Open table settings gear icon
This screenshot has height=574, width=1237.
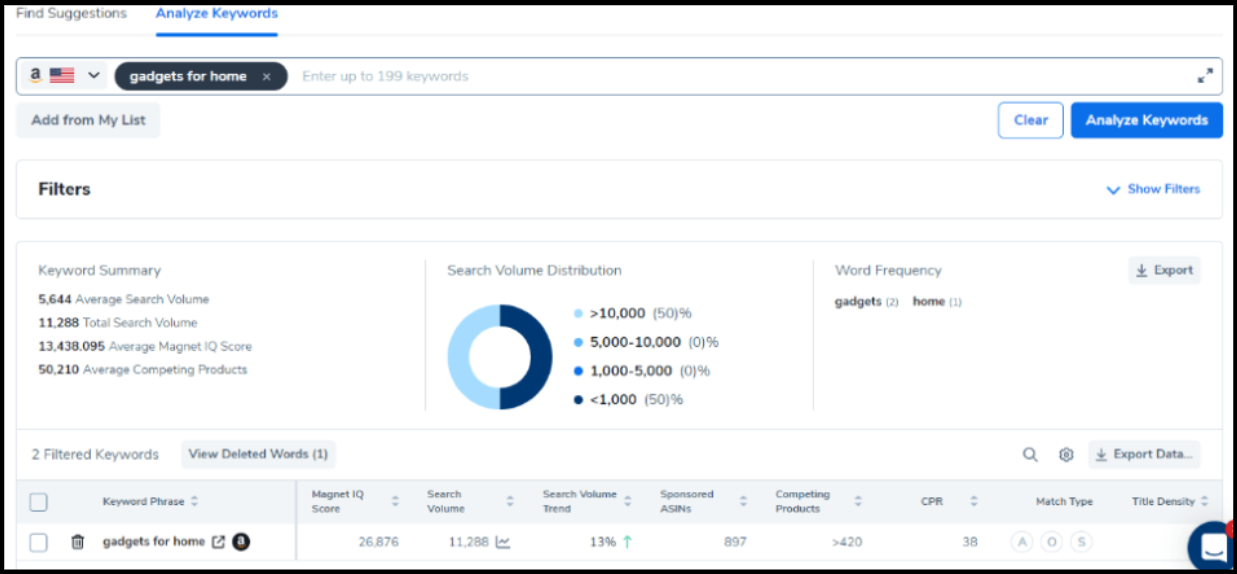tap(1066, 455)
